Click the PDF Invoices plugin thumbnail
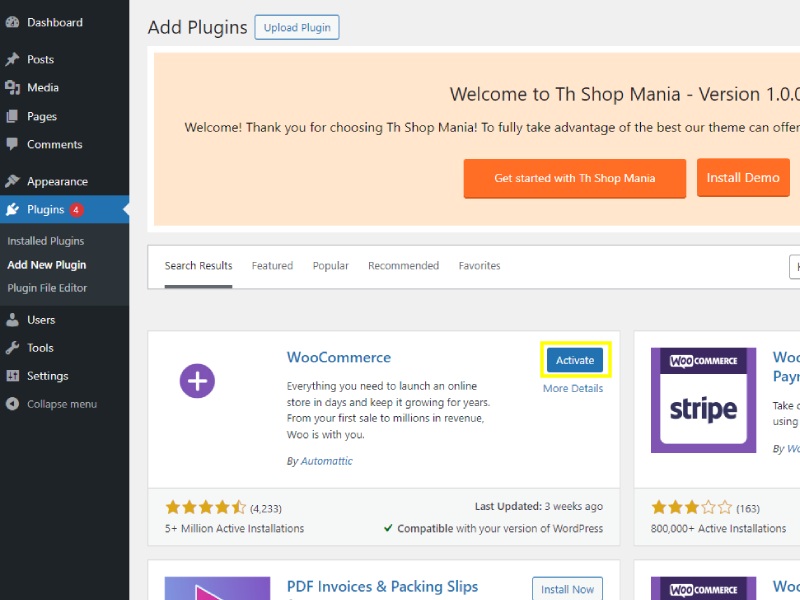Screen dimensions: 800x600 217,588
